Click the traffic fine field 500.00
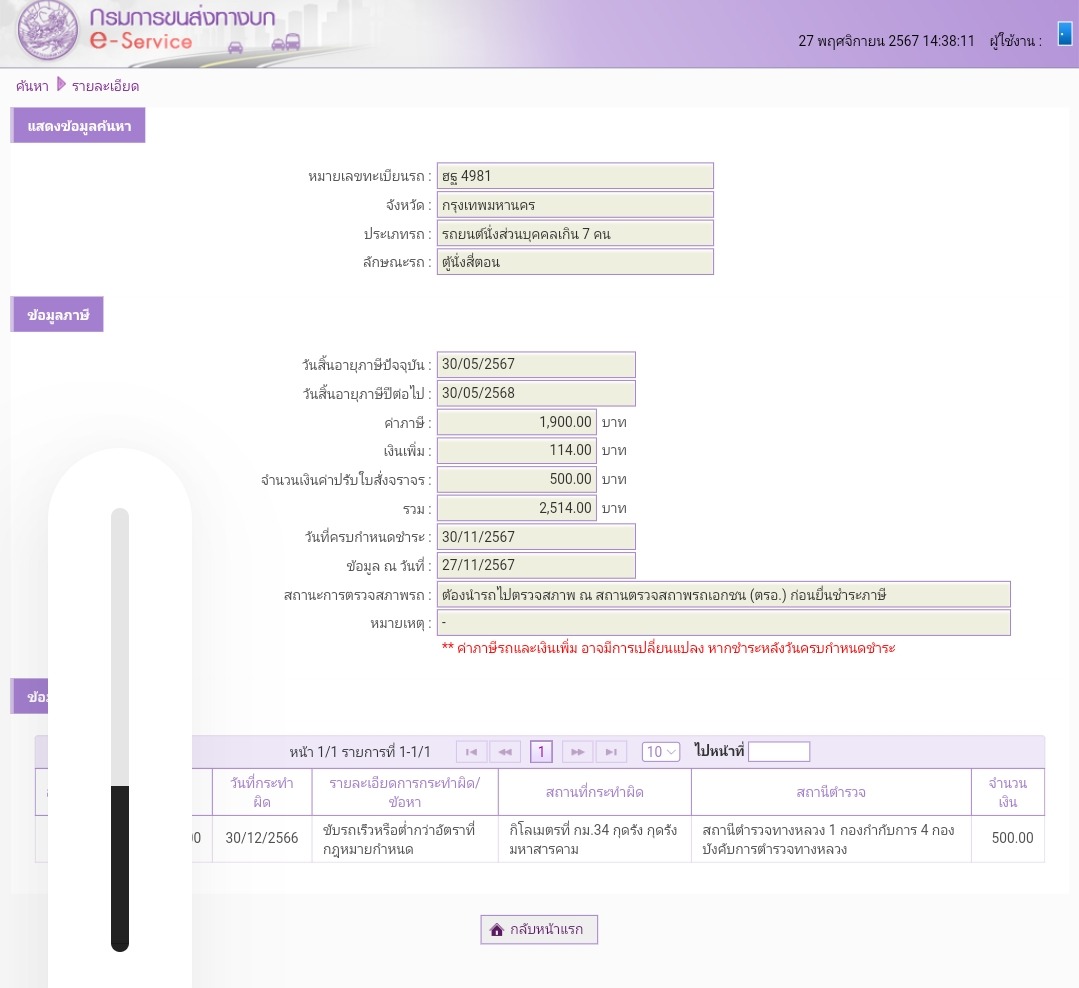1079x988 pixels. [x=517, y=479]
